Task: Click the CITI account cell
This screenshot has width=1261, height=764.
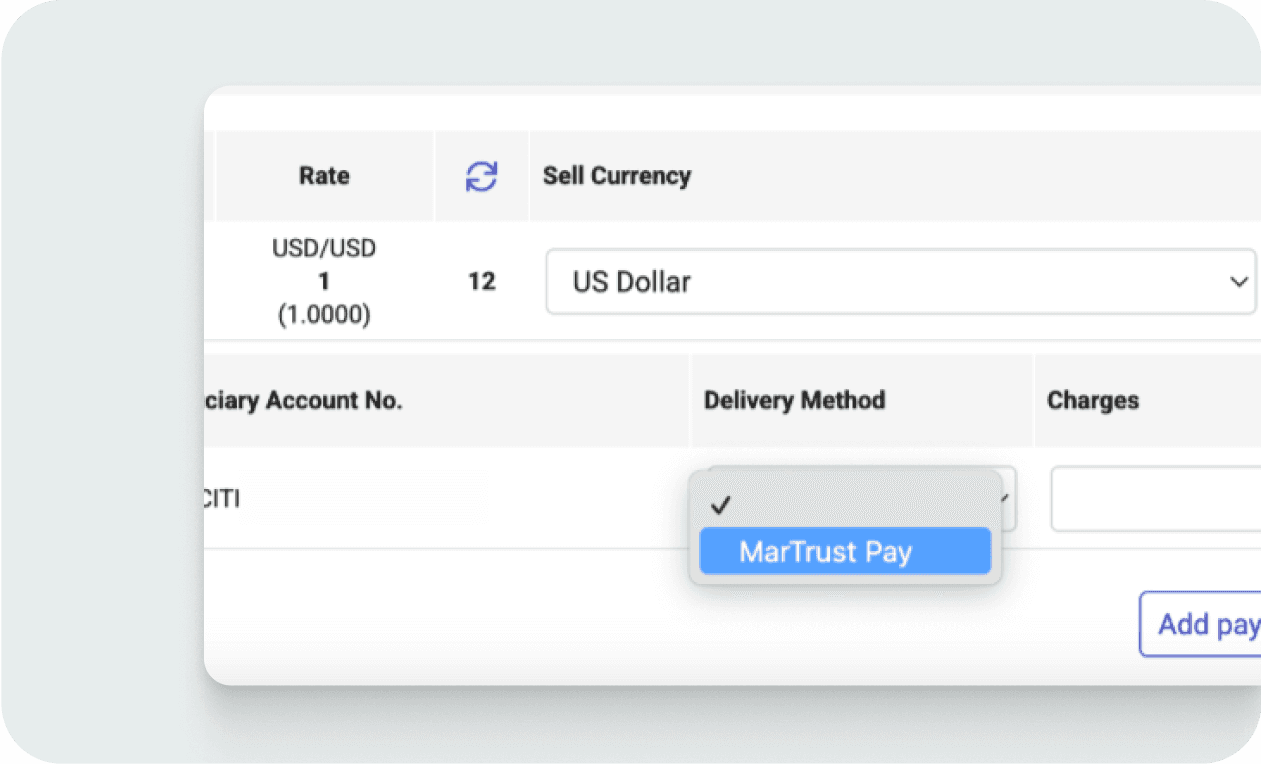Action: (222, 498)
